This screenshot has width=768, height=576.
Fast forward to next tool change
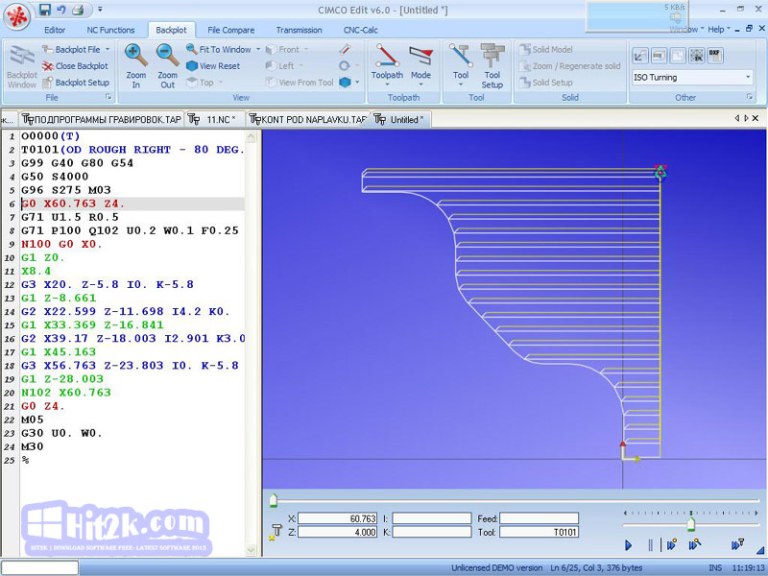[737, 544]
